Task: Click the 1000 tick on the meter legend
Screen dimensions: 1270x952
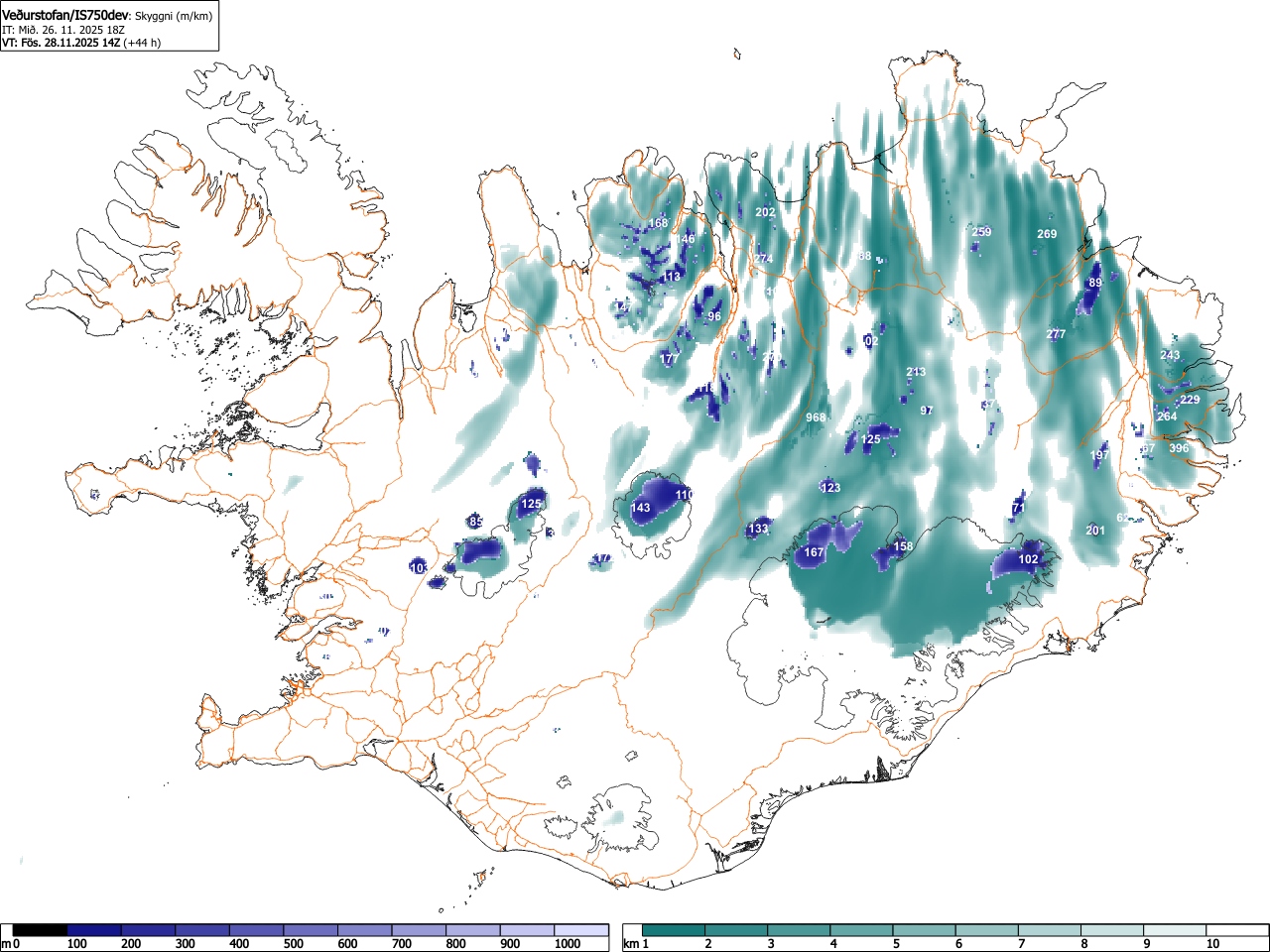Action: coord(568,944)
